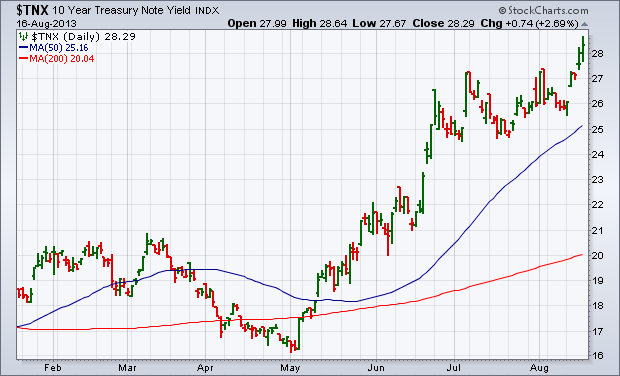Click the MA(200) 20.04 legend text
620x376 pixels.
click(62, 59)
